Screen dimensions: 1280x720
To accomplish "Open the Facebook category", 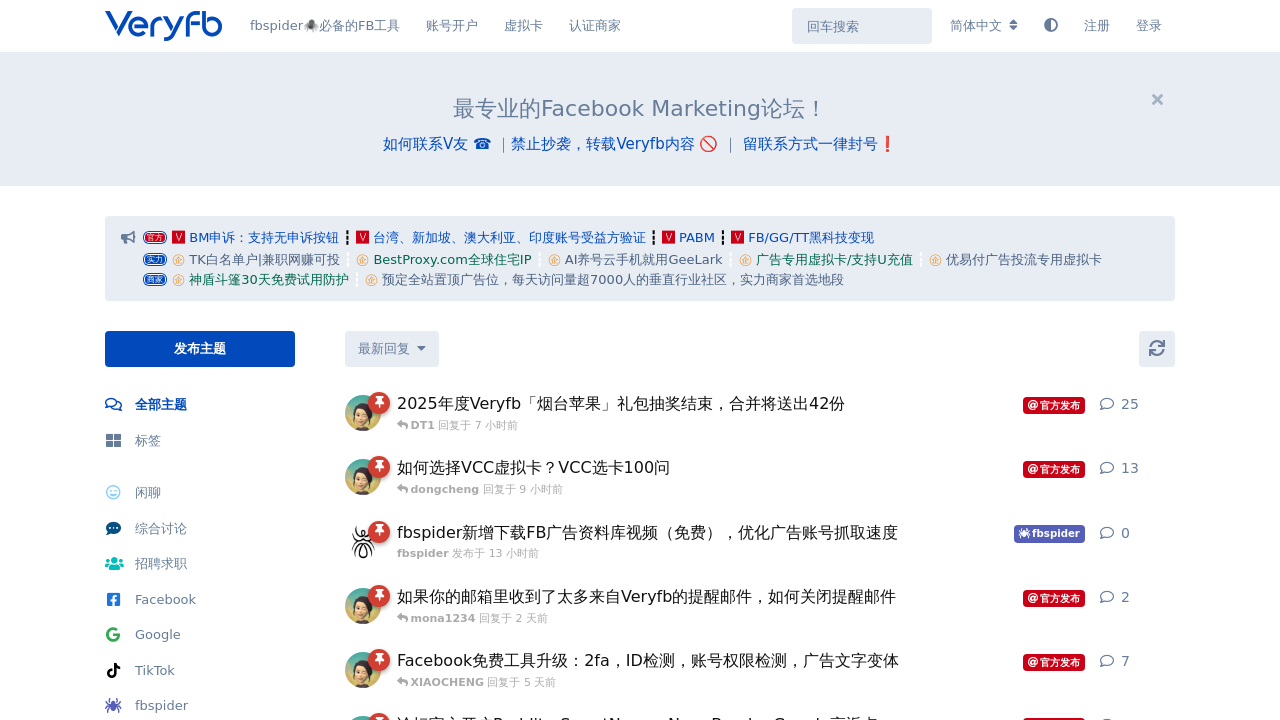I will point(165,600).
